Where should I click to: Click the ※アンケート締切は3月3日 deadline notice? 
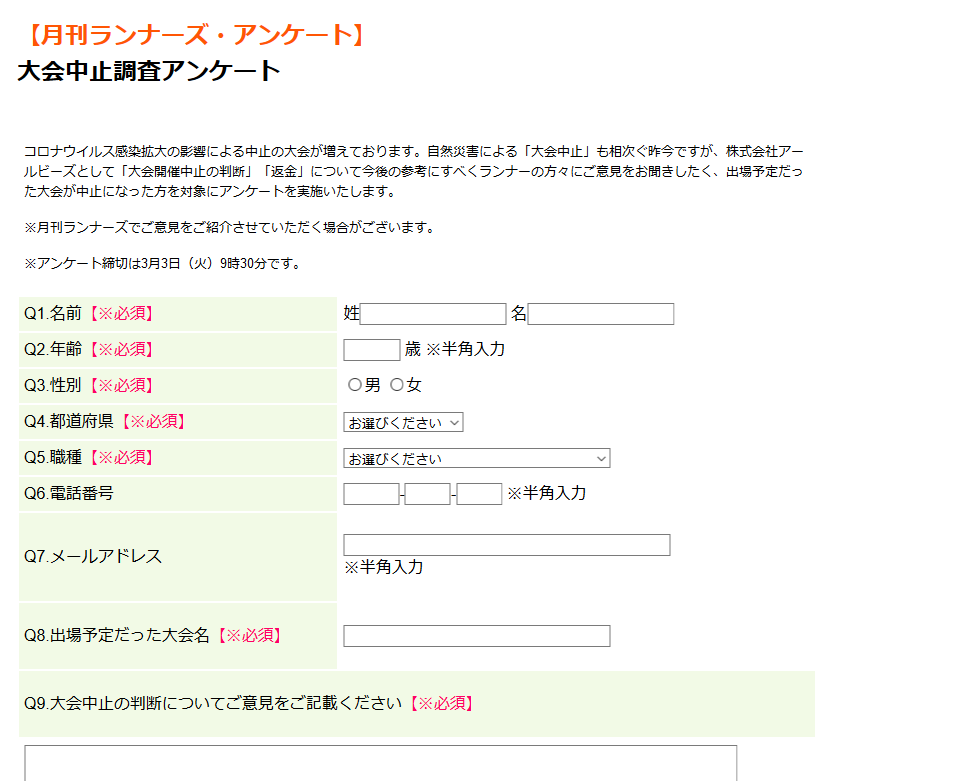164,263
